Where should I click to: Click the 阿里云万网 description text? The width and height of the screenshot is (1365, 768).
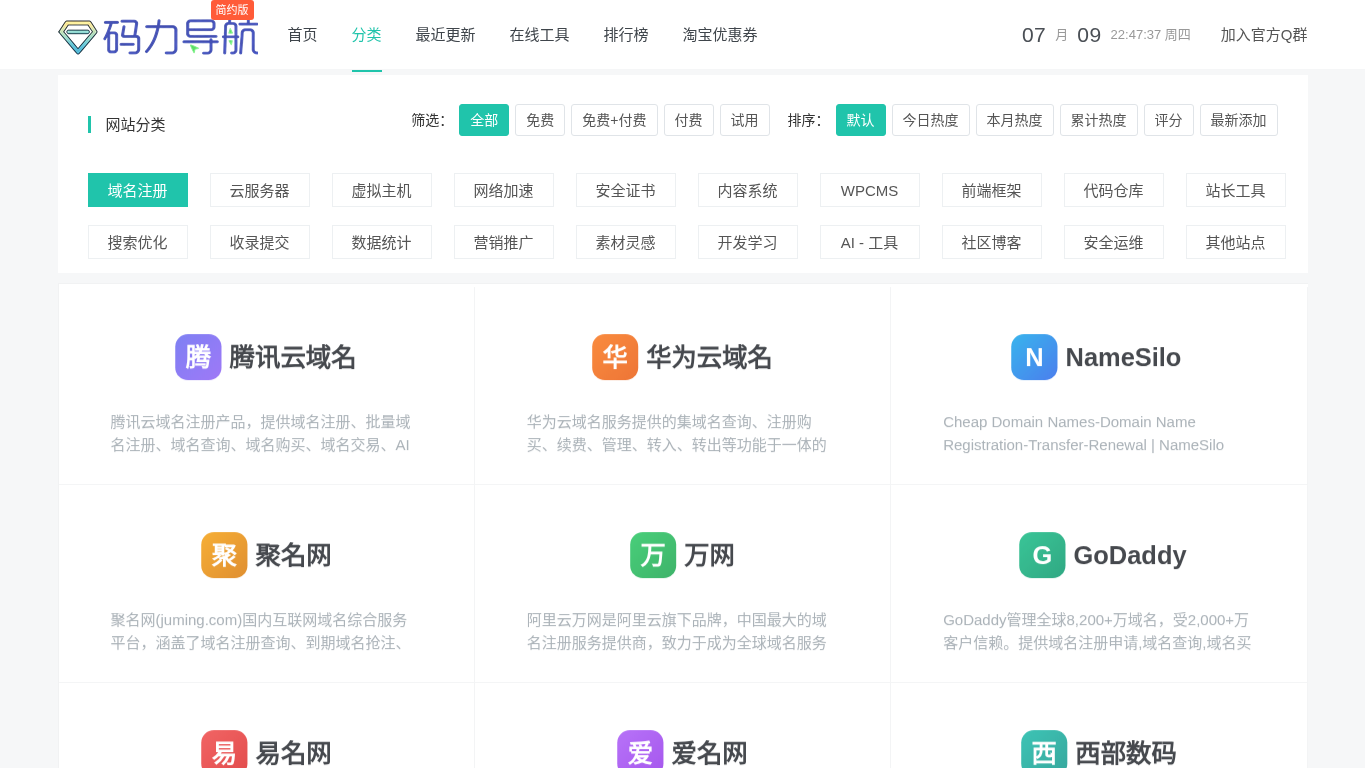click(677, 631)
